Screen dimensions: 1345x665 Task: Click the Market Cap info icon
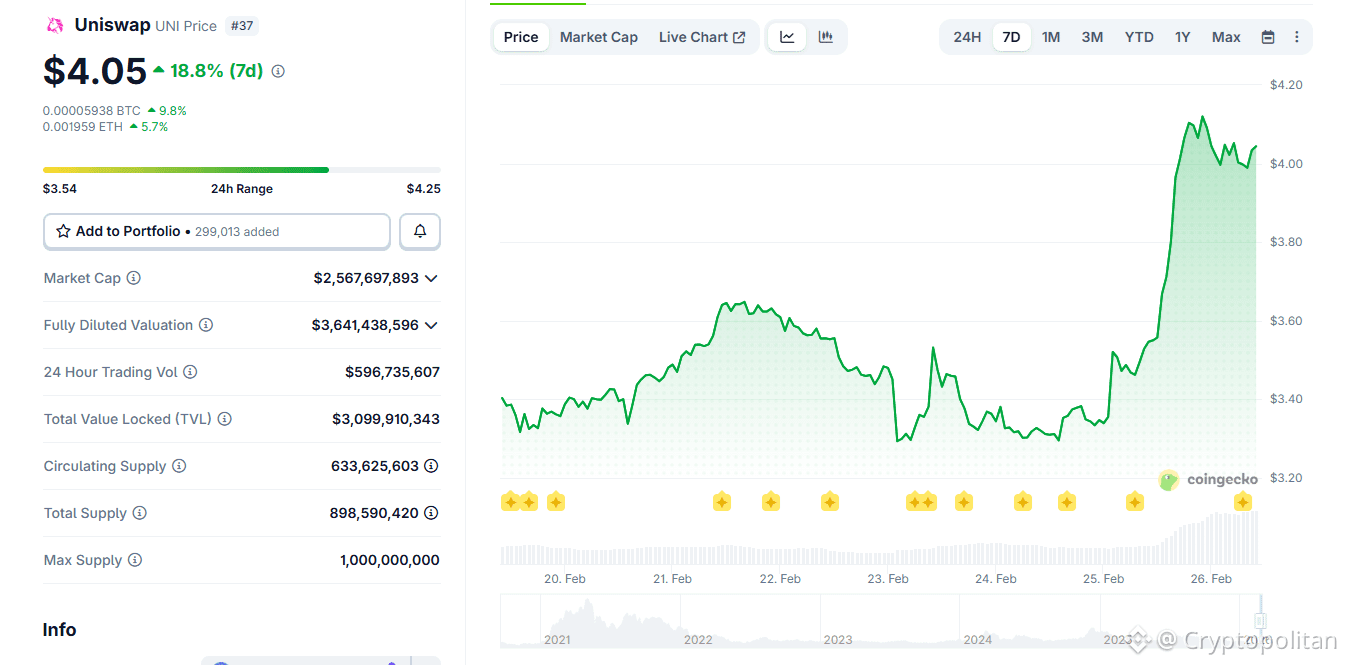[x=134, y=278]
